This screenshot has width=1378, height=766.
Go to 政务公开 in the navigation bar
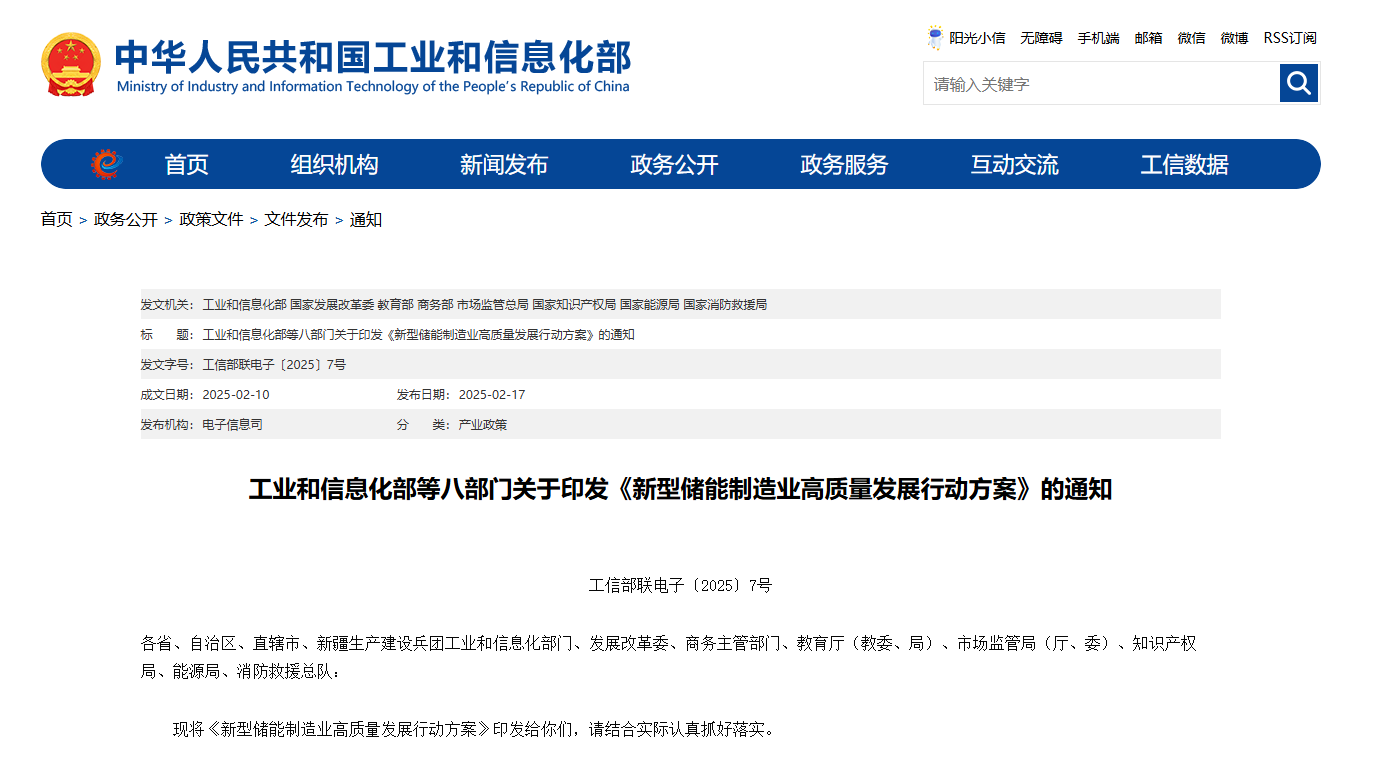coord(674,165)
